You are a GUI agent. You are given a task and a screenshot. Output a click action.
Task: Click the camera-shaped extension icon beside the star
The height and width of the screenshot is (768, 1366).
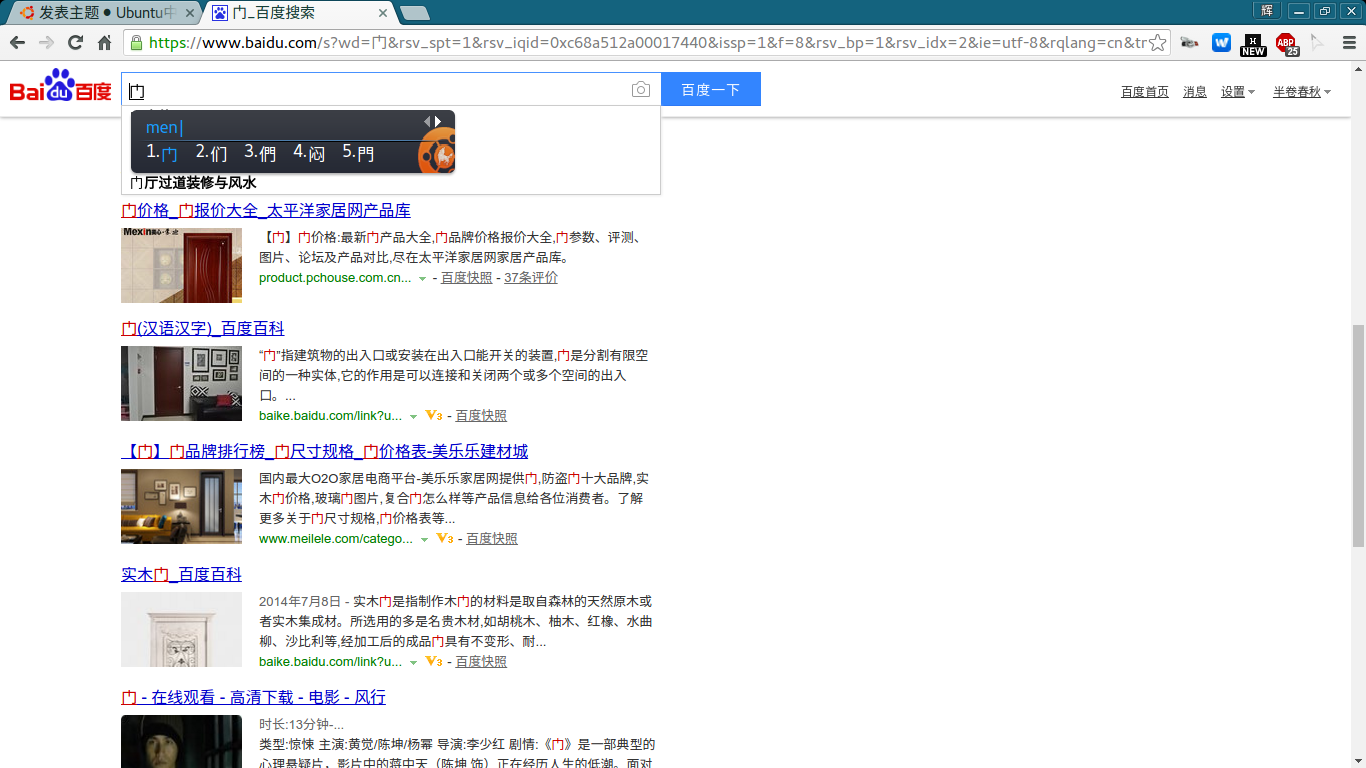(x=1189, y=43)
